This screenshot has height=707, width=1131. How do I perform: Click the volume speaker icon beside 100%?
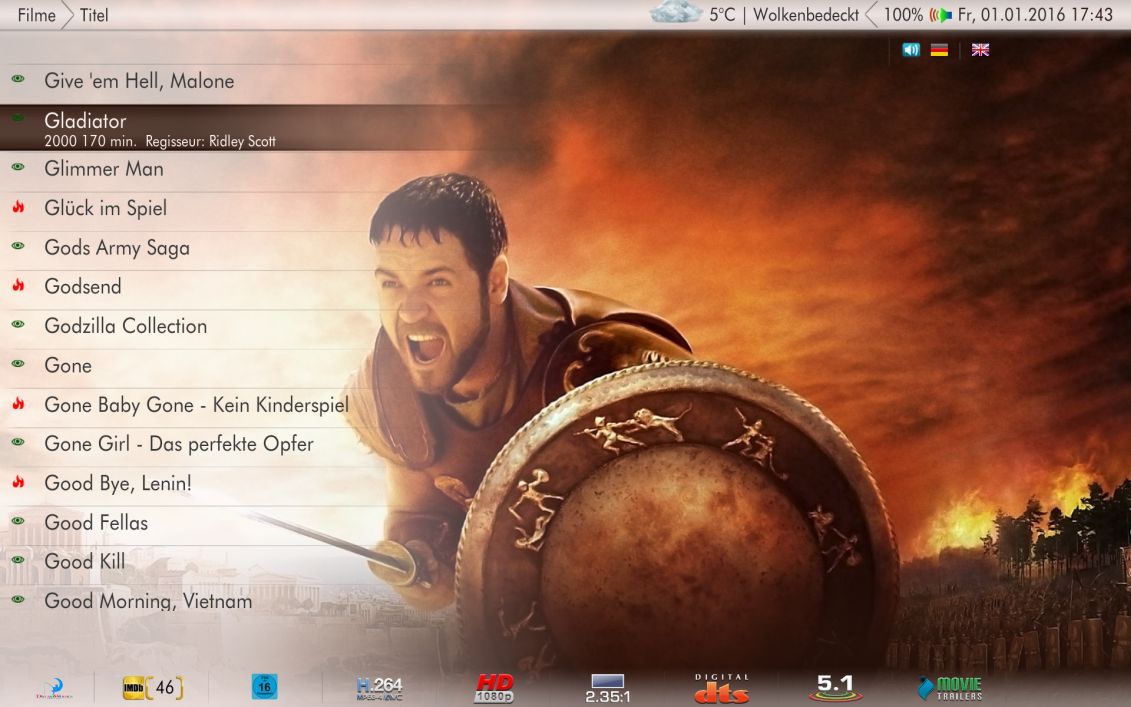coord(941,14)
